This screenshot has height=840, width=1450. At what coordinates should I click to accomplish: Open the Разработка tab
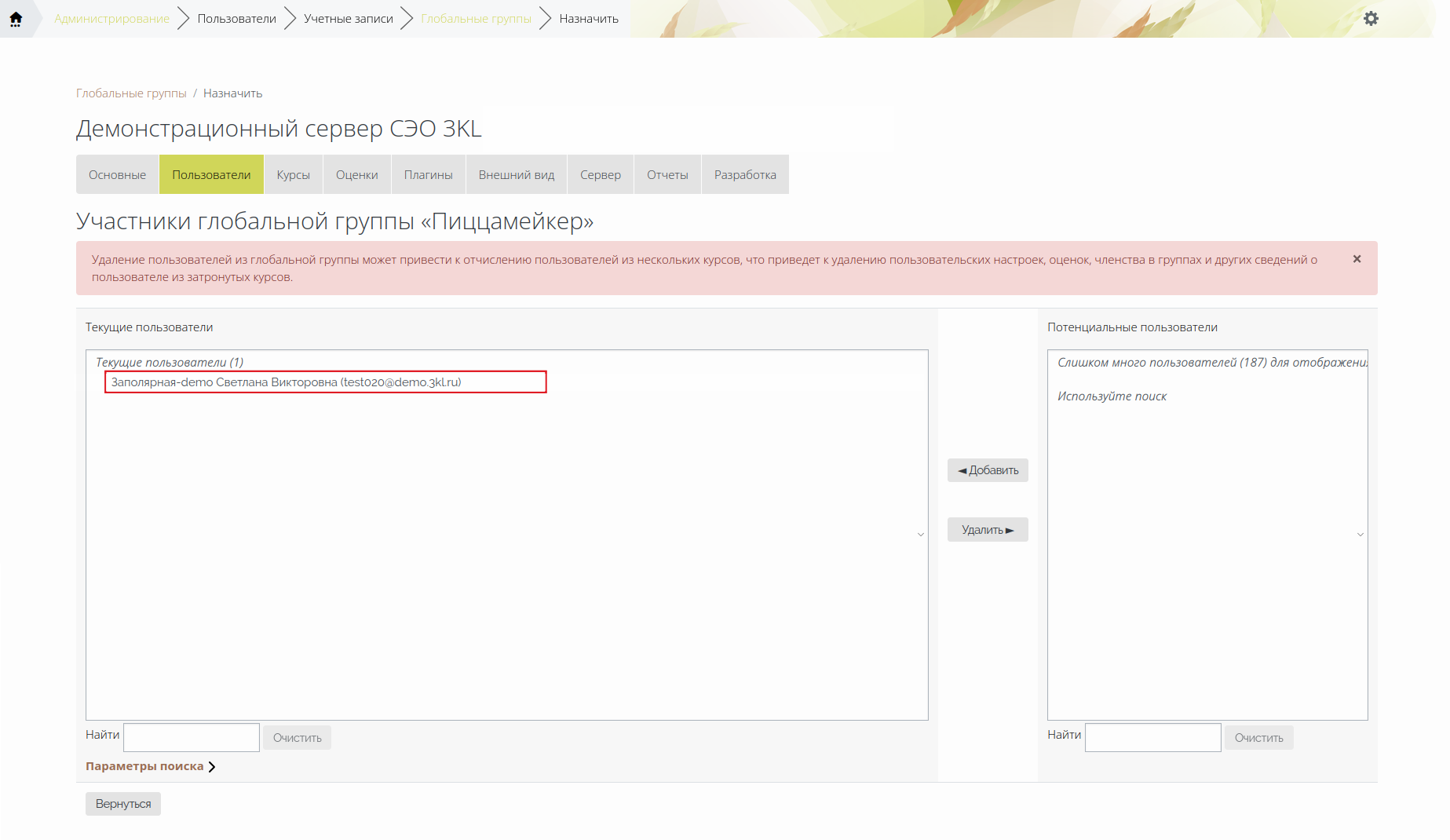pyautogui.click(x=745, y=174)
